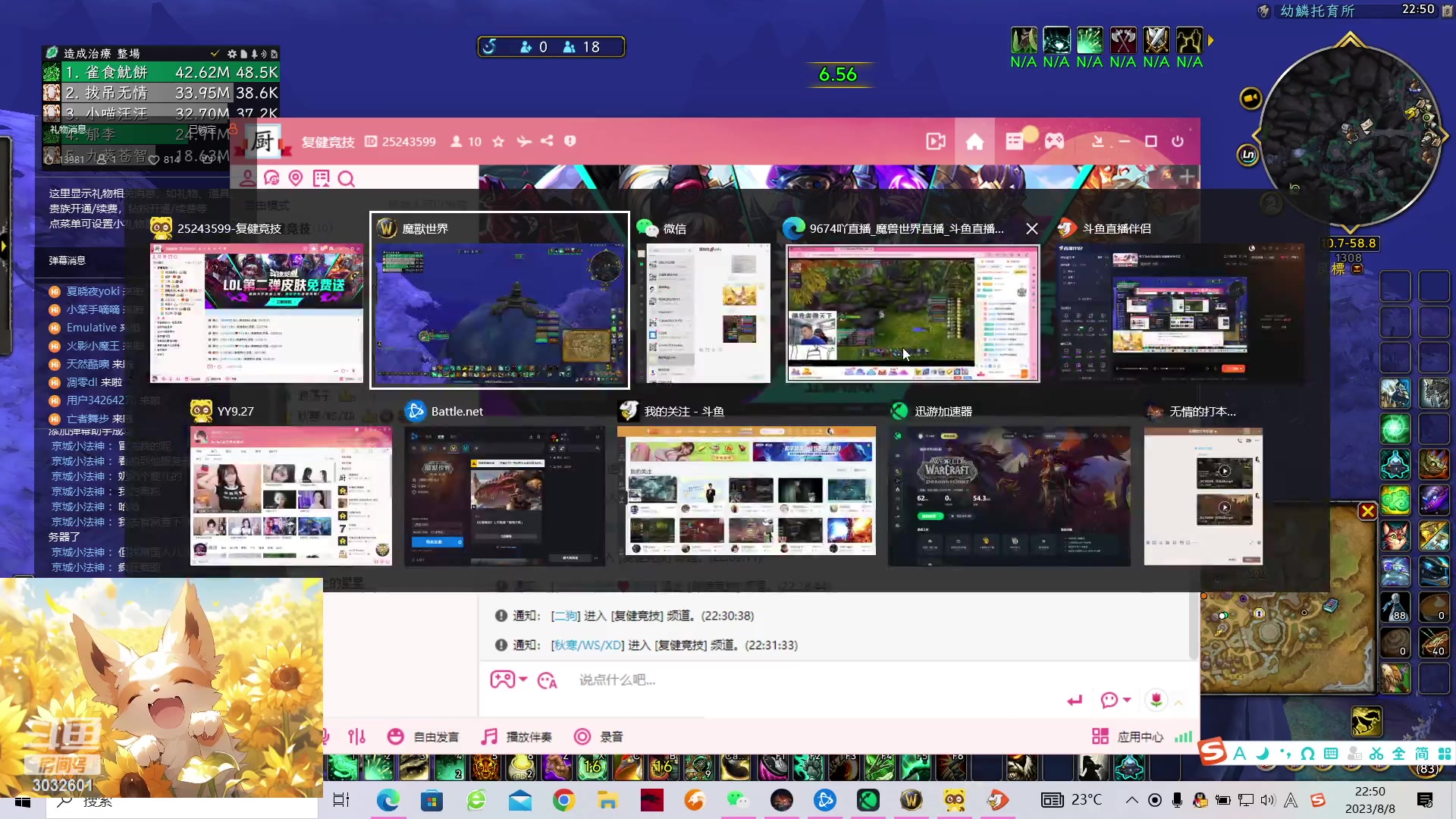
Task: Toggle Sogou punctuation mode
Action: tap(1285, 754)
